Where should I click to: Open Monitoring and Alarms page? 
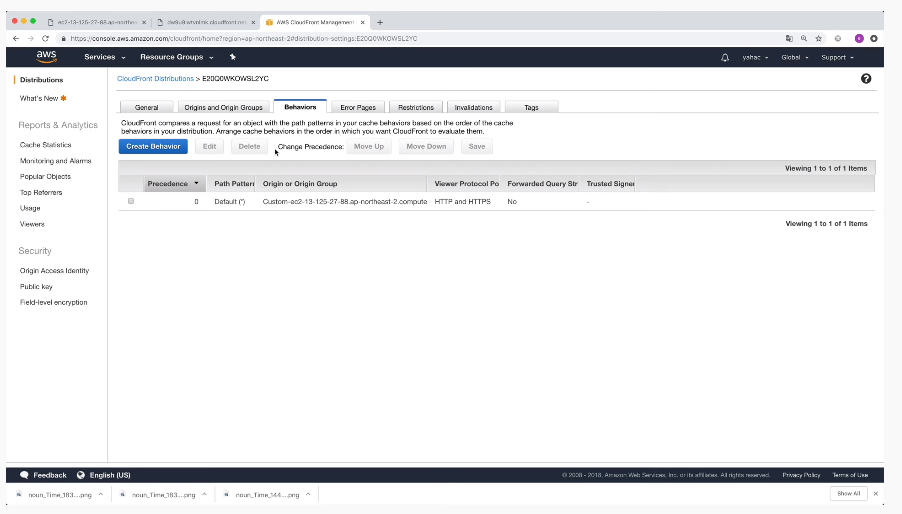(x=55, y=161)
